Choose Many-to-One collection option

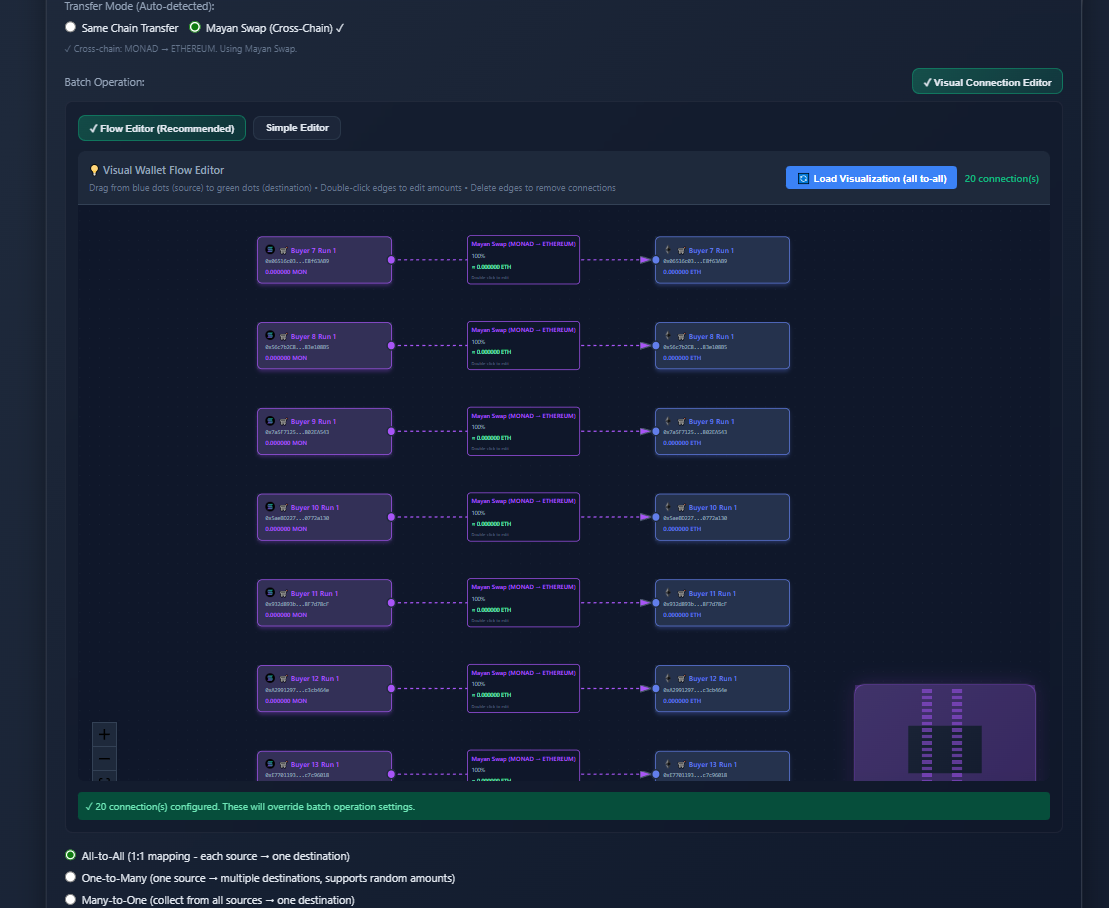pyautogui.click(x=70, y=900)
